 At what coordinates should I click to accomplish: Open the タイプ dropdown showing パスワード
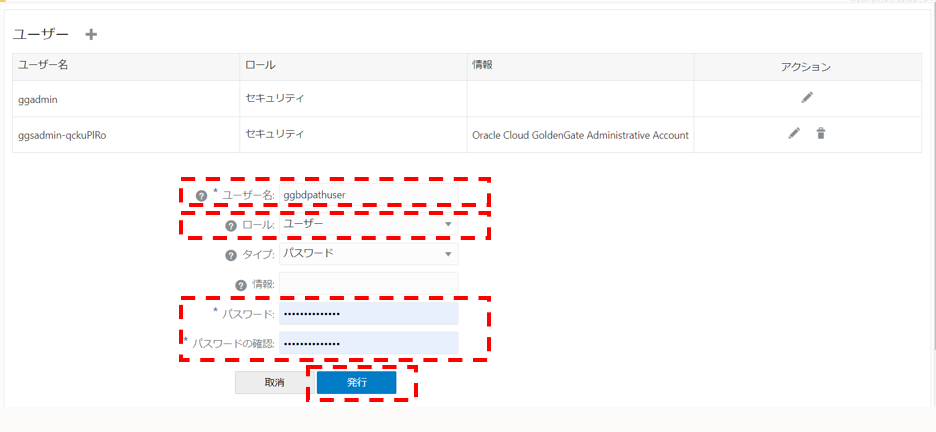368,254
